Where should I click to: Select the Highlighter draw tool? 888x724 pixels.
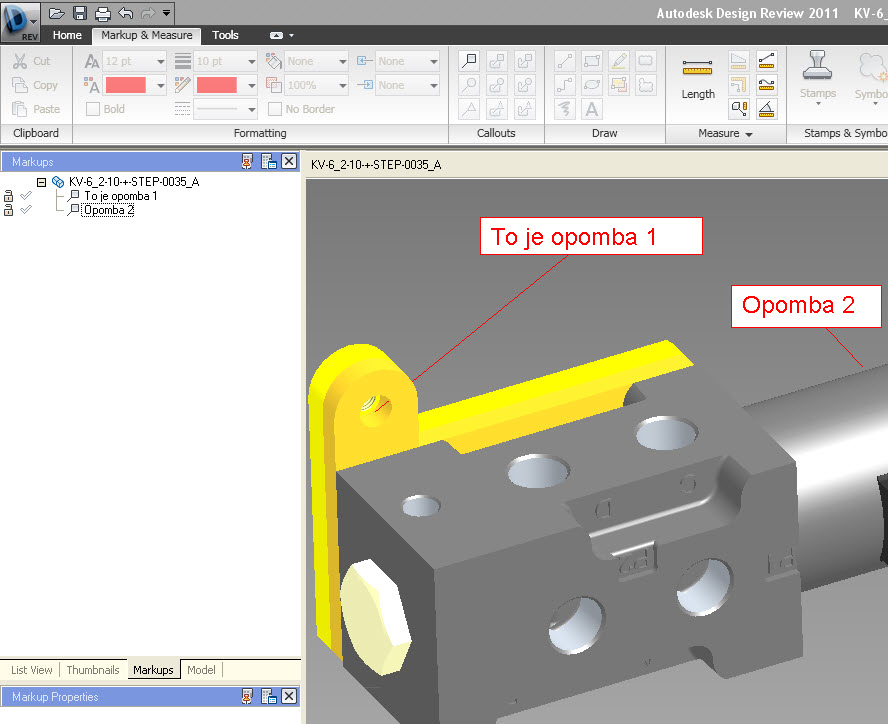[619, 61]
